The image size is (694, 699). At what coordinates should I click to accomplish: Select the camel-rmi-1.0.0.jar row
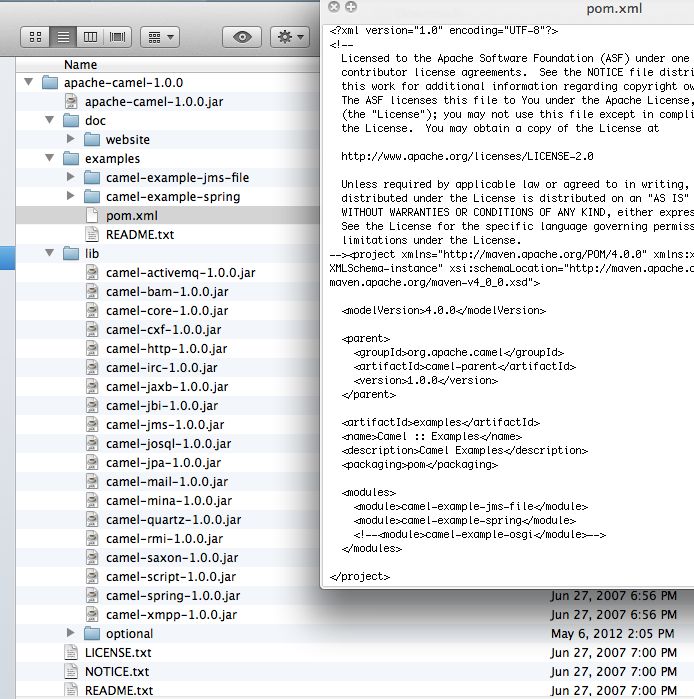click(168, 539)
